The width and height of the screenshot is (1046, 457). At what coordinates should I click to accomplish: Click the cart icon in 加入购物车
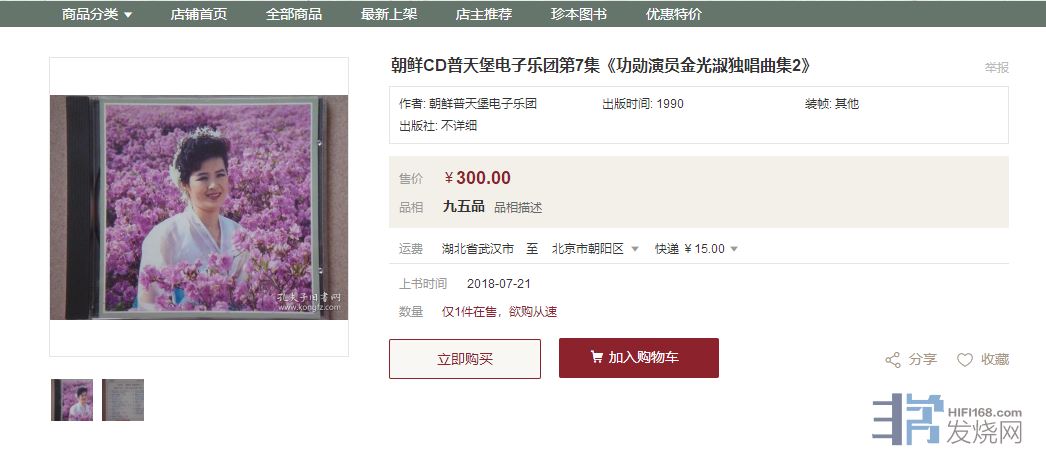(596, 358)
